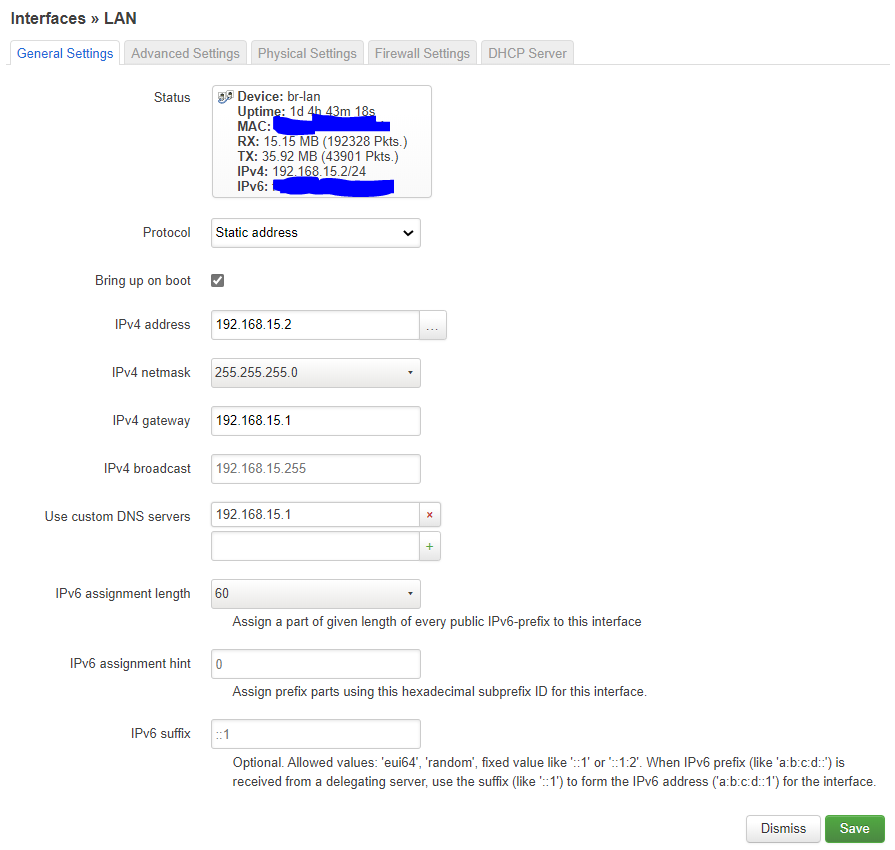Focus the IPv6 suffix input box
Screen dimensions: 895x850
315,735
